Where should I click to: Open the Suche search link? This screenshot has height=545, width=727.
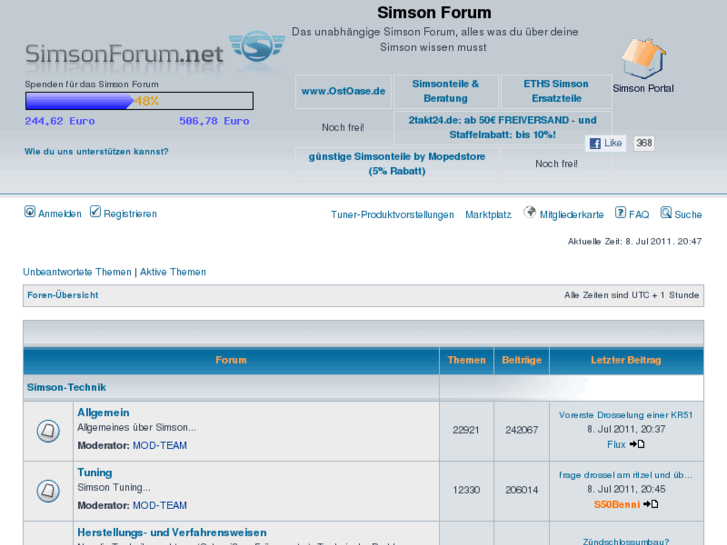(x=688, y=215)
